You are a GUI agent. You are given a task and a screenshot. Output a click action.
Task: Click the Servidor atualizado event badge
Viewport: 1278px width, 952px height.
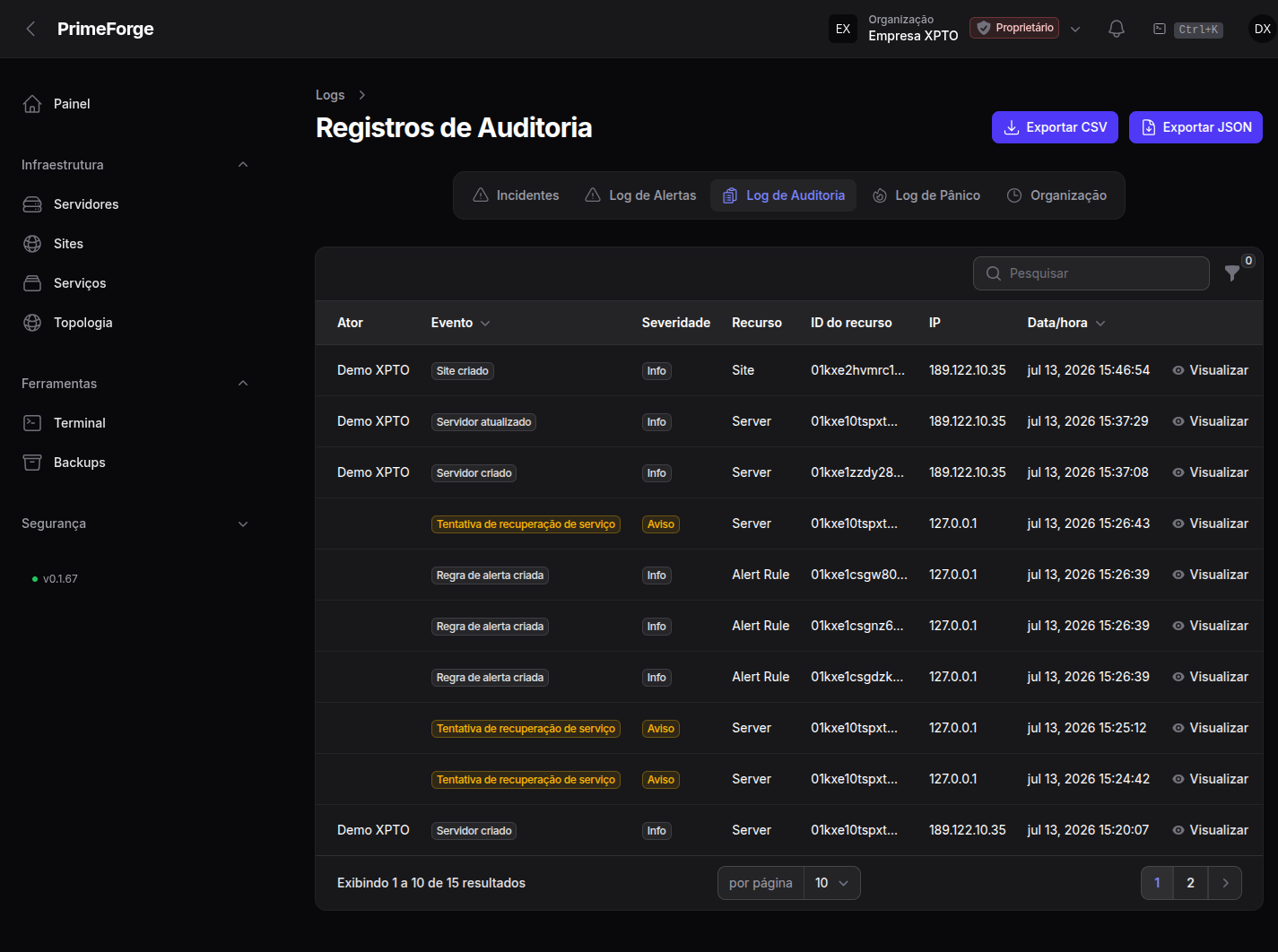pyautogui.click(x=483, y=422)
